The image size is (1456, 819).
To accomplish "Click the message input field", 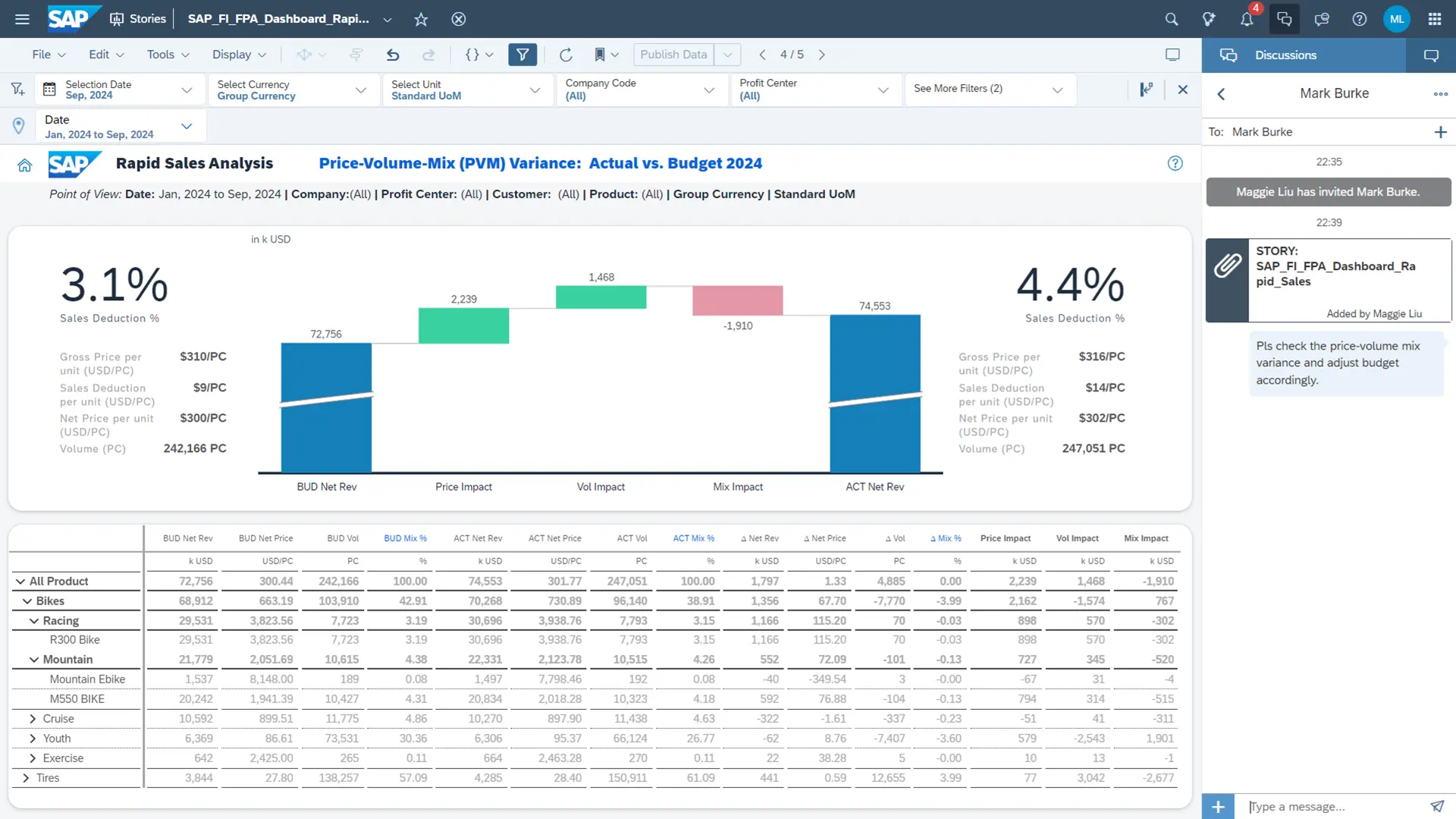I will 1335,807.
